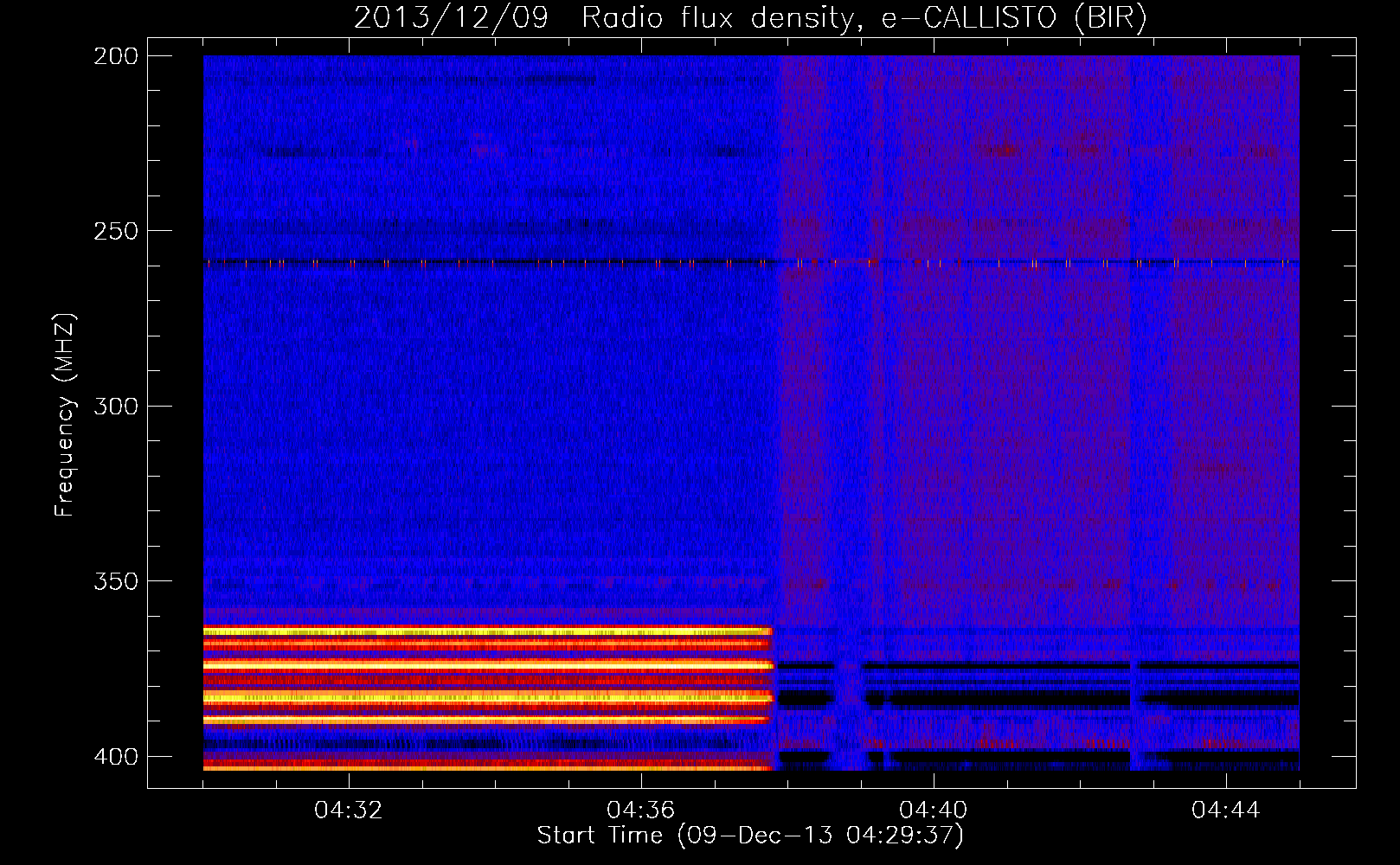Click the 300 frequency tick label

point(116,406)
